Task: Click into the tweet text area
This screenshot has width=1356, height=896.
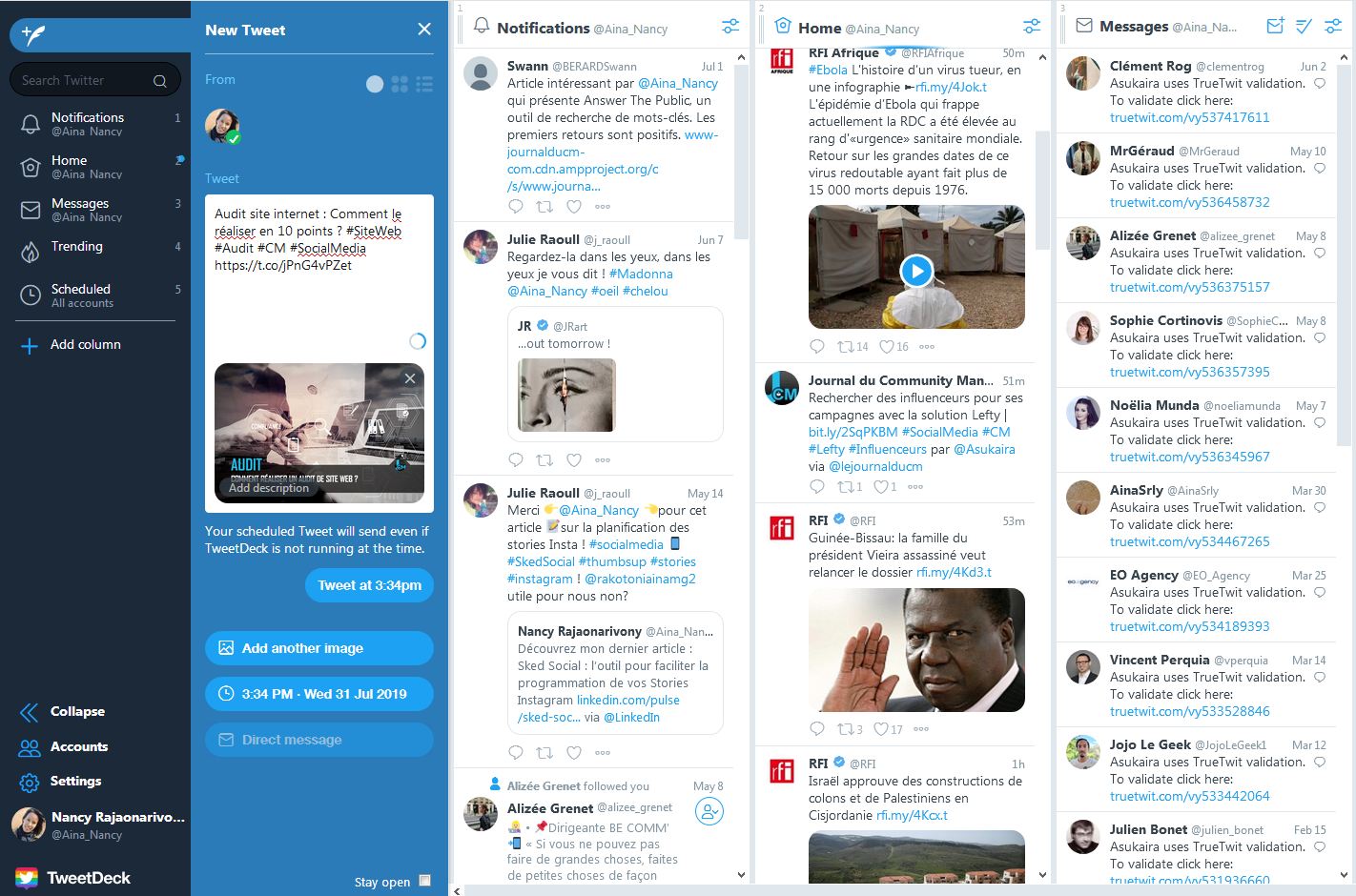Action: tap(319, 272)
